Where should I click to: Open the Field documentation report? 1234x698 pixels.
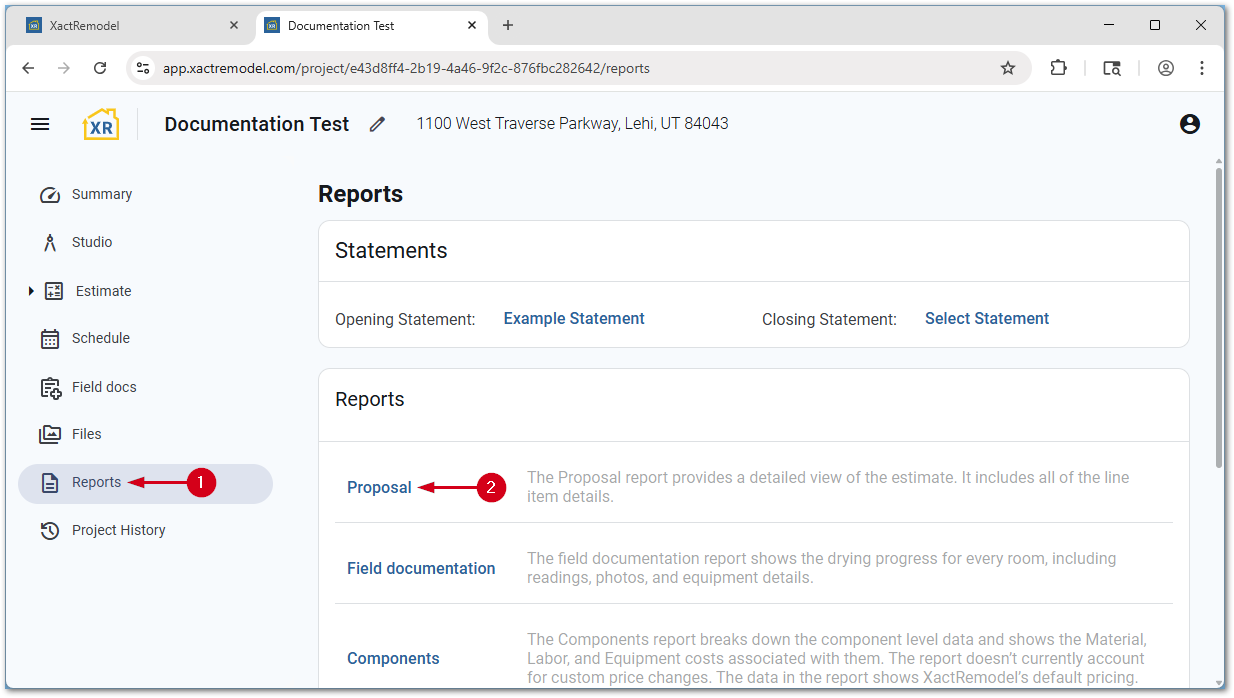[421, 568]
